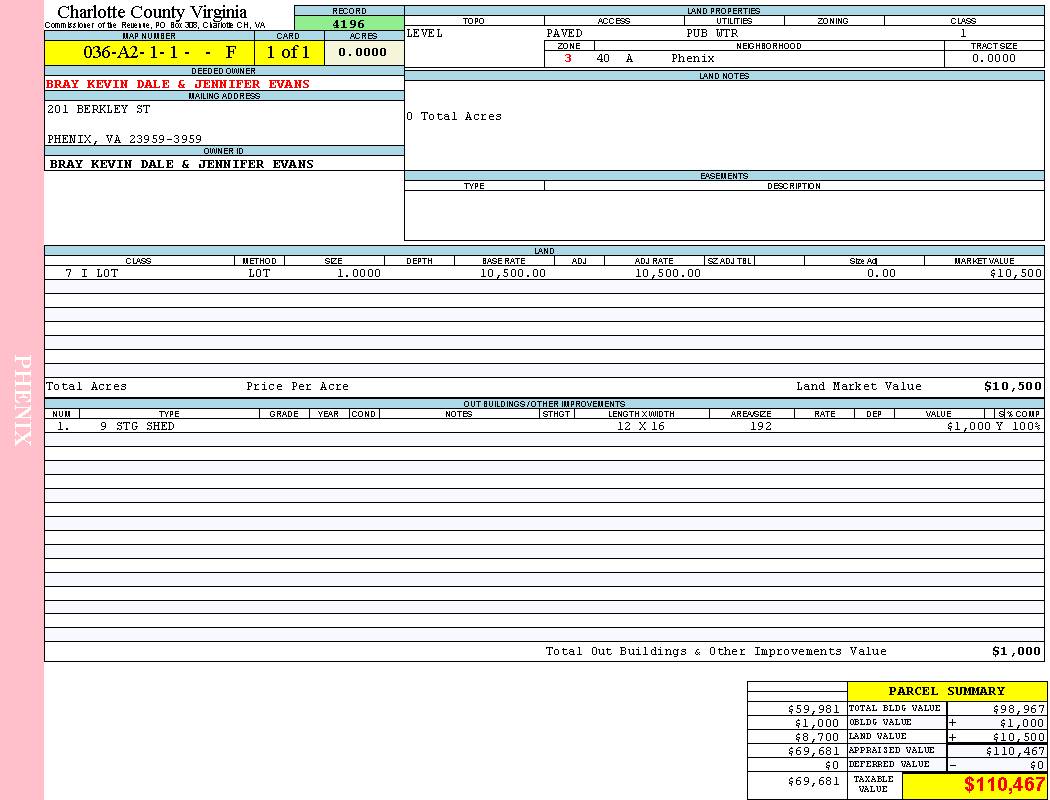
Task: Select the '9 STG SHED' outbuilding row
Action: [137, 426]
